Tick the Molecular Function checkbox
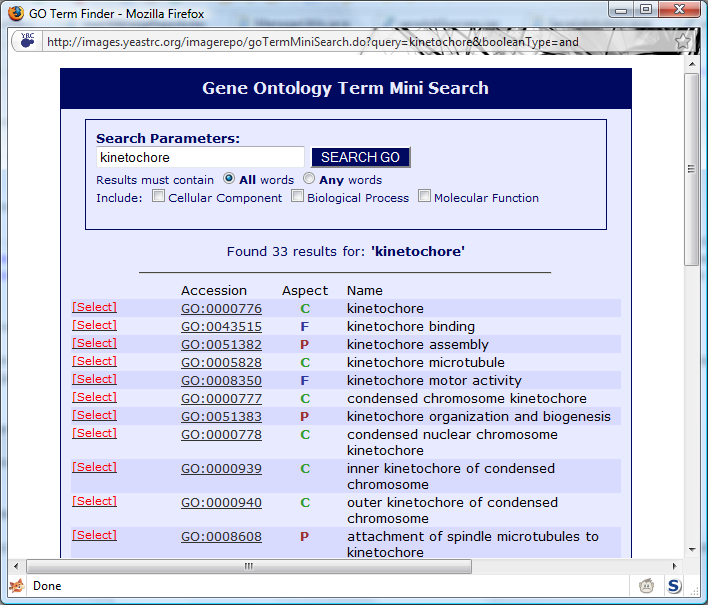Screen dimensions: 708x605 (x=424, y=197)
